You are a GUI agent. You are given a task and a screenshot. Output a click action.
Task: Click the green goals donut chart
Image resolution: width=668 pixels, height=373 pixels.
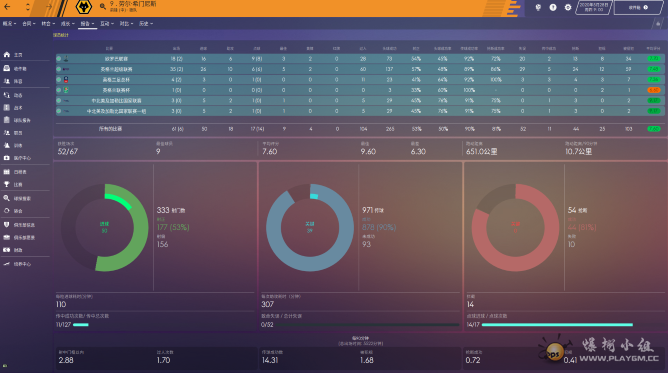[x=104, y=227]
